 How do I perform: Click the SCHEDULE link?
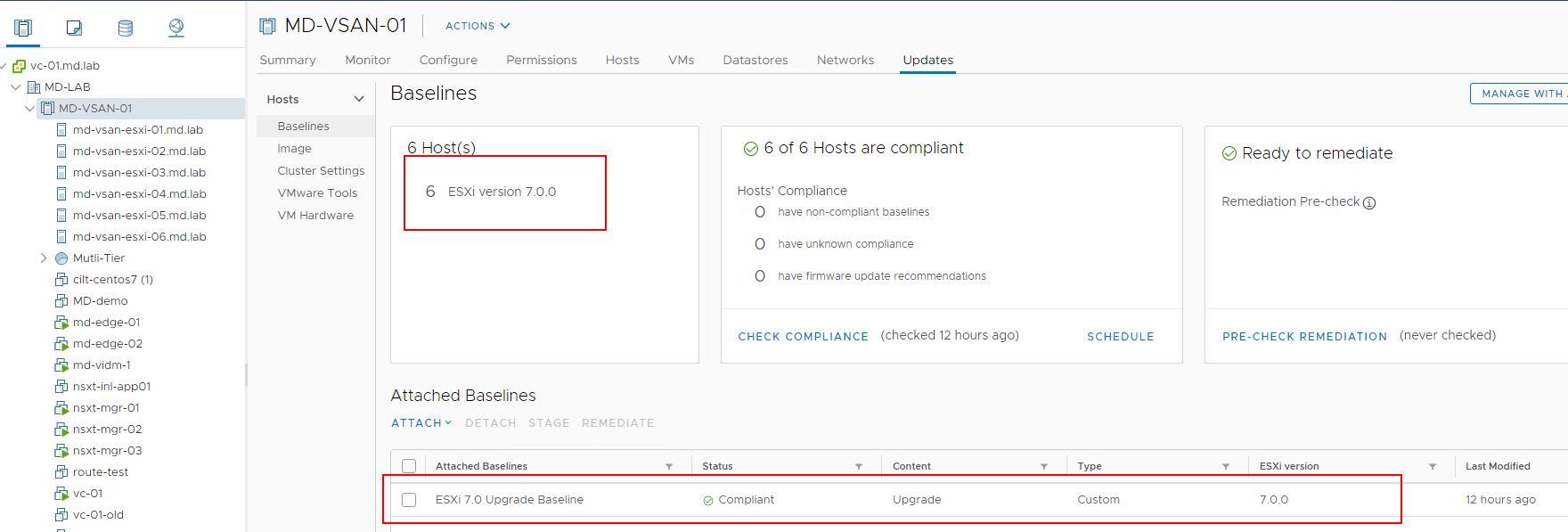click(1121, 337)
